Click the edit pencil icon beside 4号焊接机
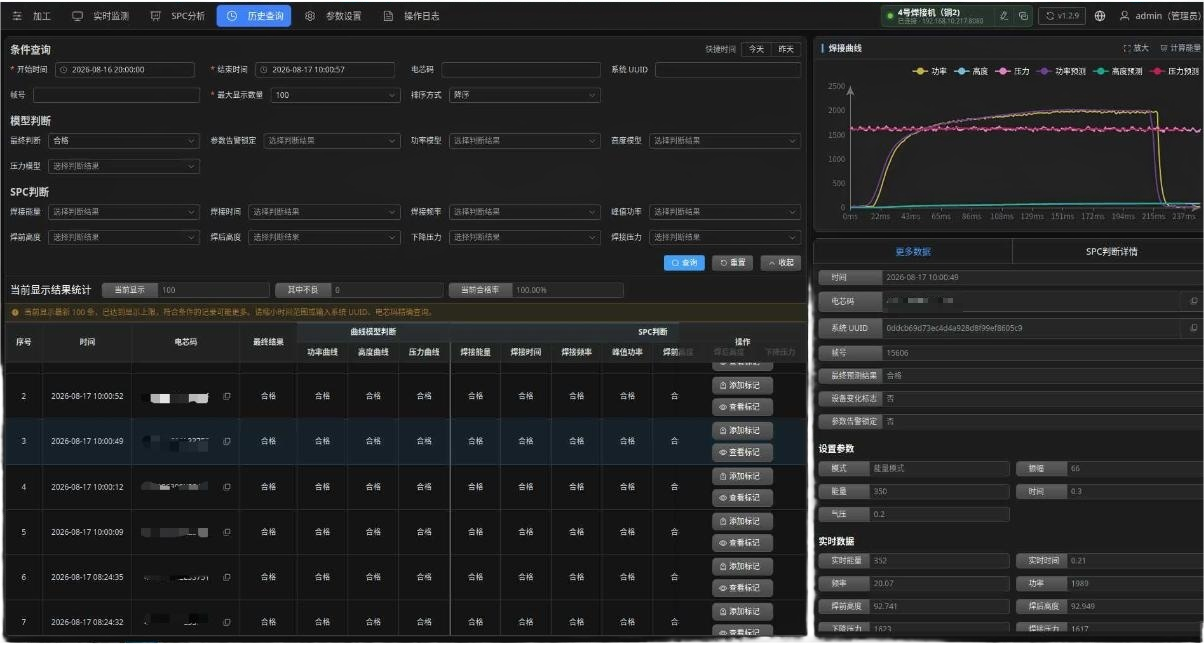The height and width of the screenshot is (645, 1204). click(1004, 16)
